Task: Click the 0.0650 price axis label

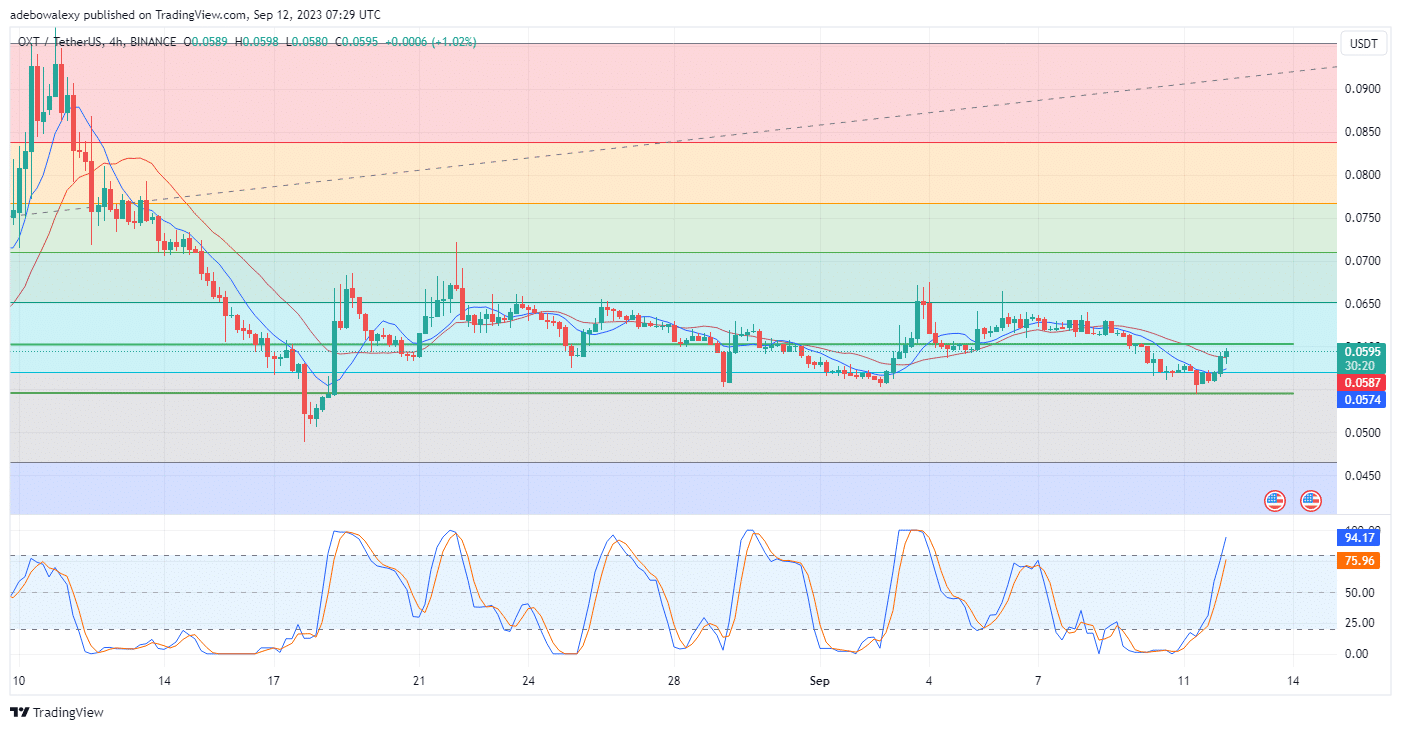Action: pos(1361,304)
